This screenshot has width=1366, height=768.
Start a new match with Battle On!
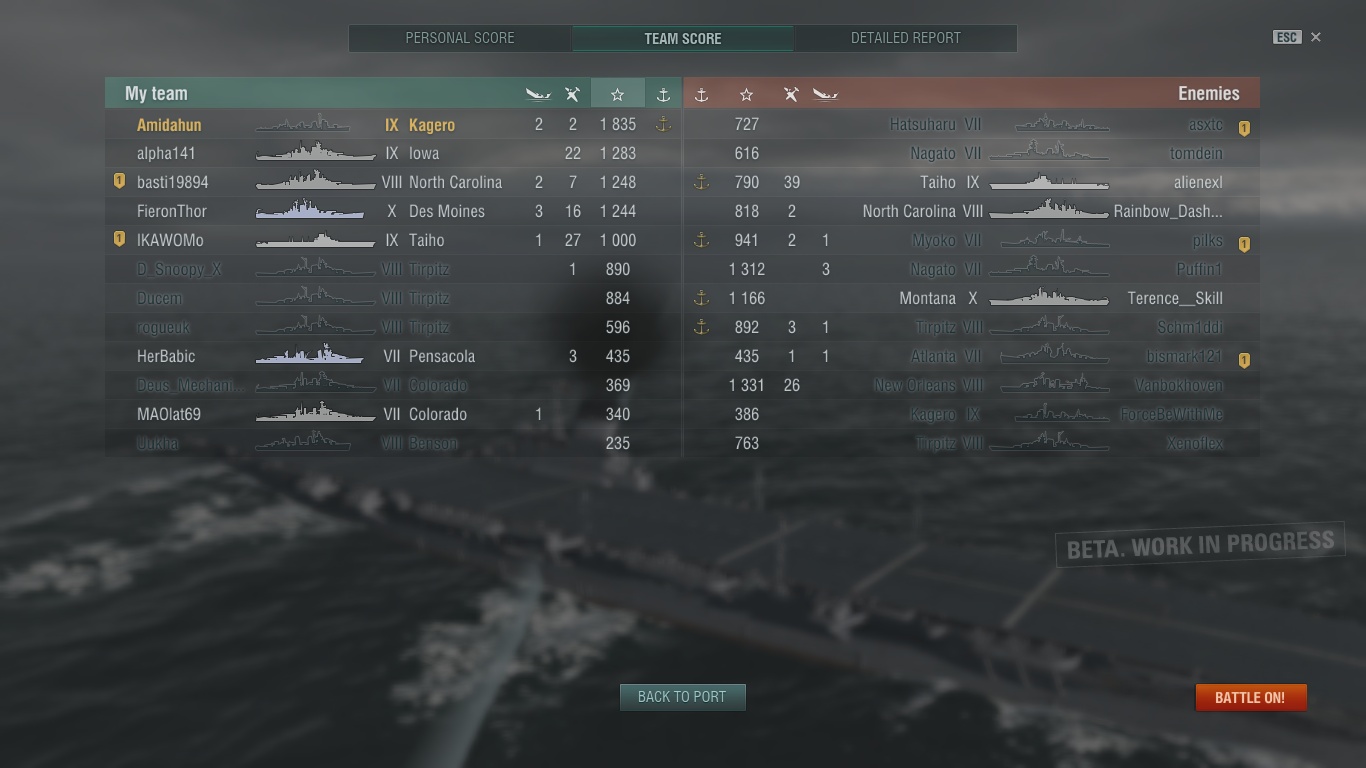click(x=1250, y=697)
